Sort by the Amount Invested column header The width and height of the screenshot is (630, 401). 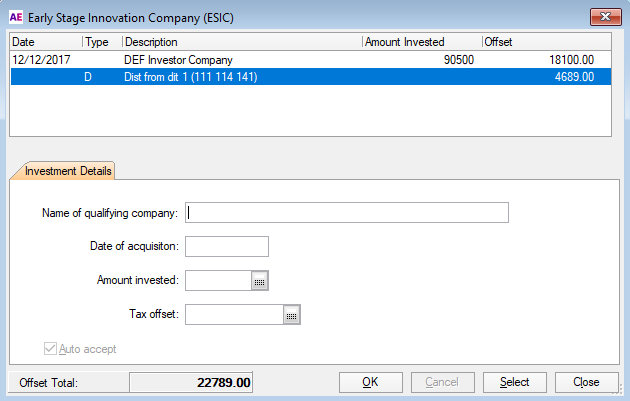420,42
